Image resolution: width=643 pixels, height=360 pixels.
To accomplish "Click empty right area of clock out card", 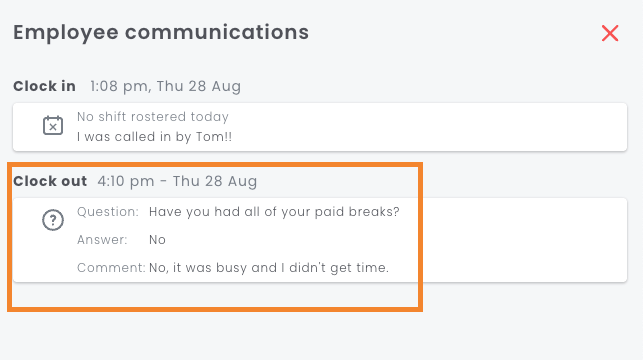I will coord(521,240).
